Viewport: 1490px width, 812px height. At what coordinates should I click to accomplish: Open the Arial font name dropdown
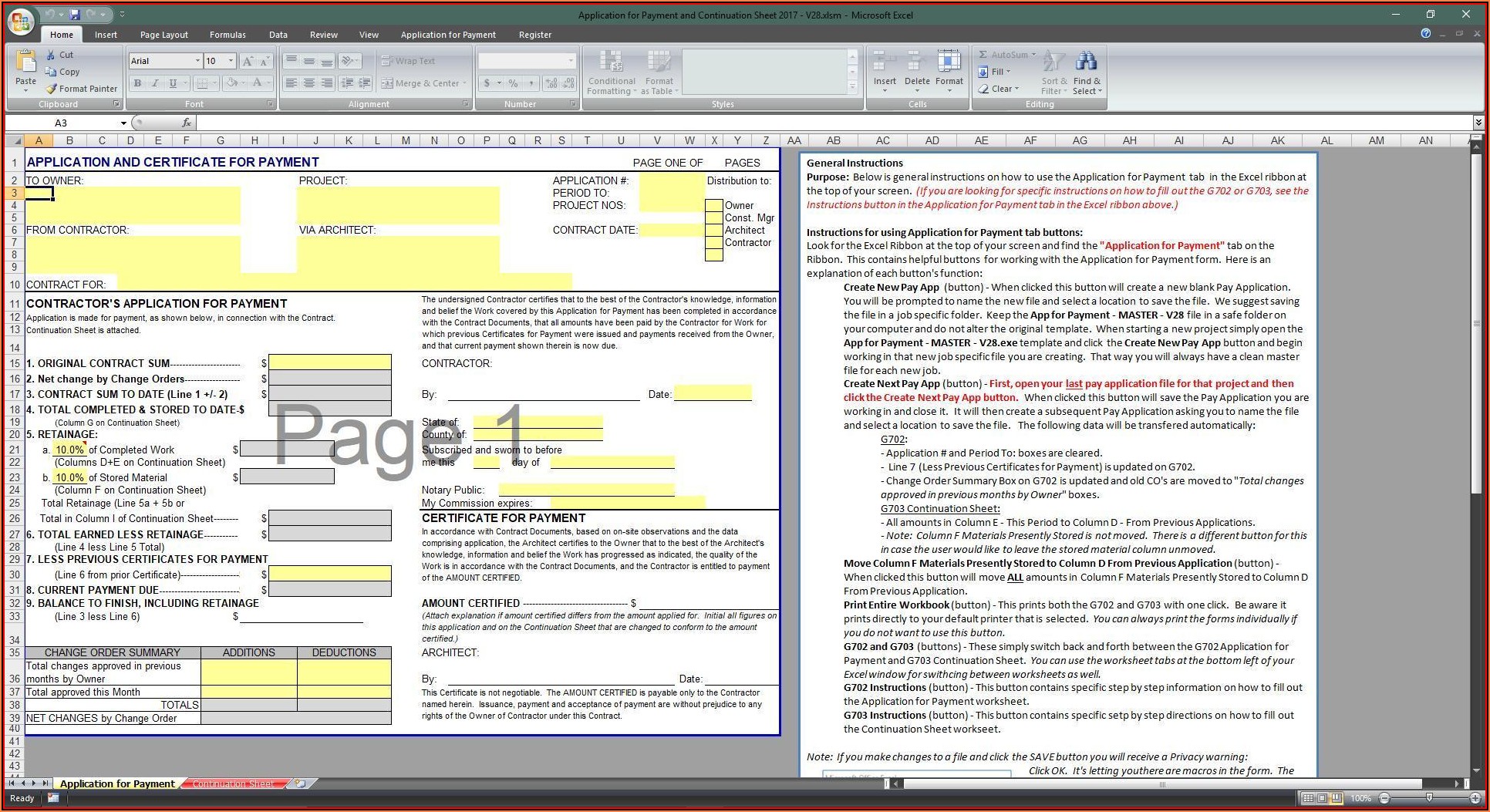[x=197, y=61]
